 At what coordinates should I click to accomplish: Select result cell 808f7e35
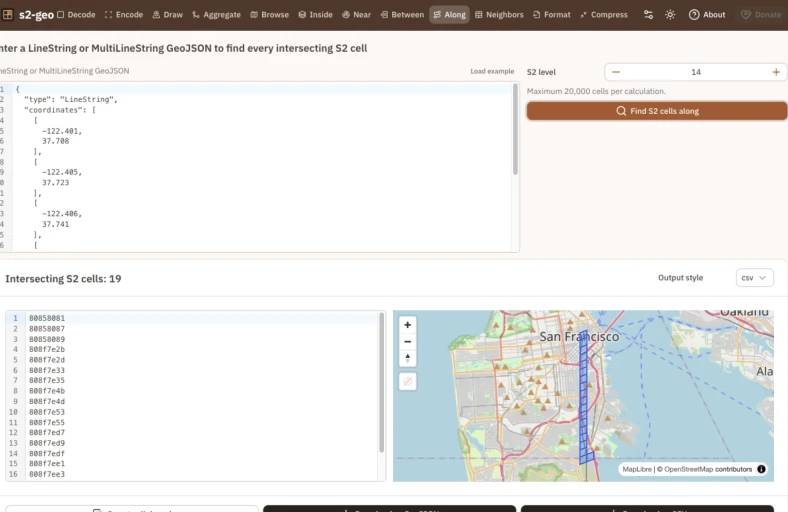(47, 380)
